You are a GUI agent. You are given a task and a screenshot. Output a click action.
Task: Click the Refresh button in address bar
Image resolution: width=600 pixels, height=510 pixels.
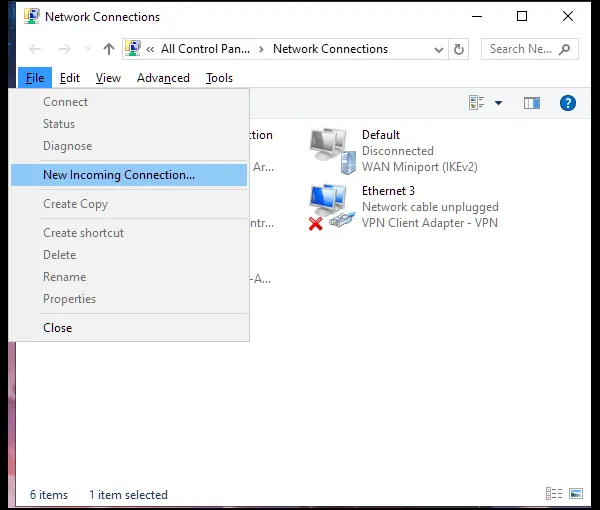coord(459,49)
